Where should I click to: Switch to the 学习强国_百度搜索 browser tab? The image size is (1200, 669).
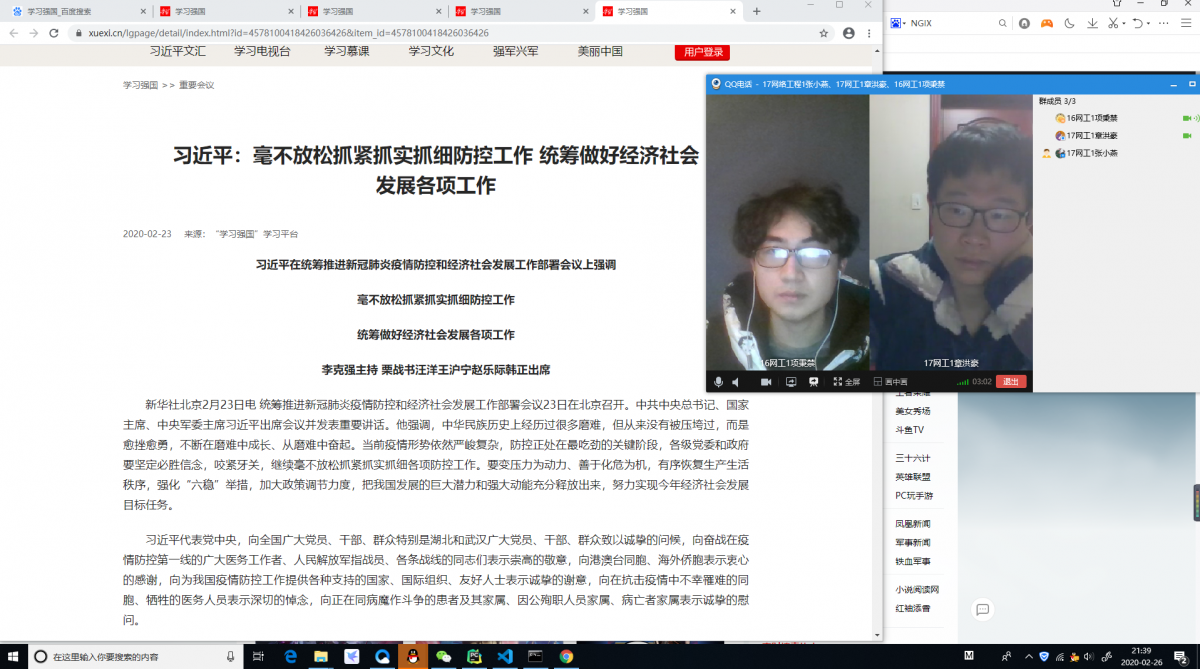[75, 11]
